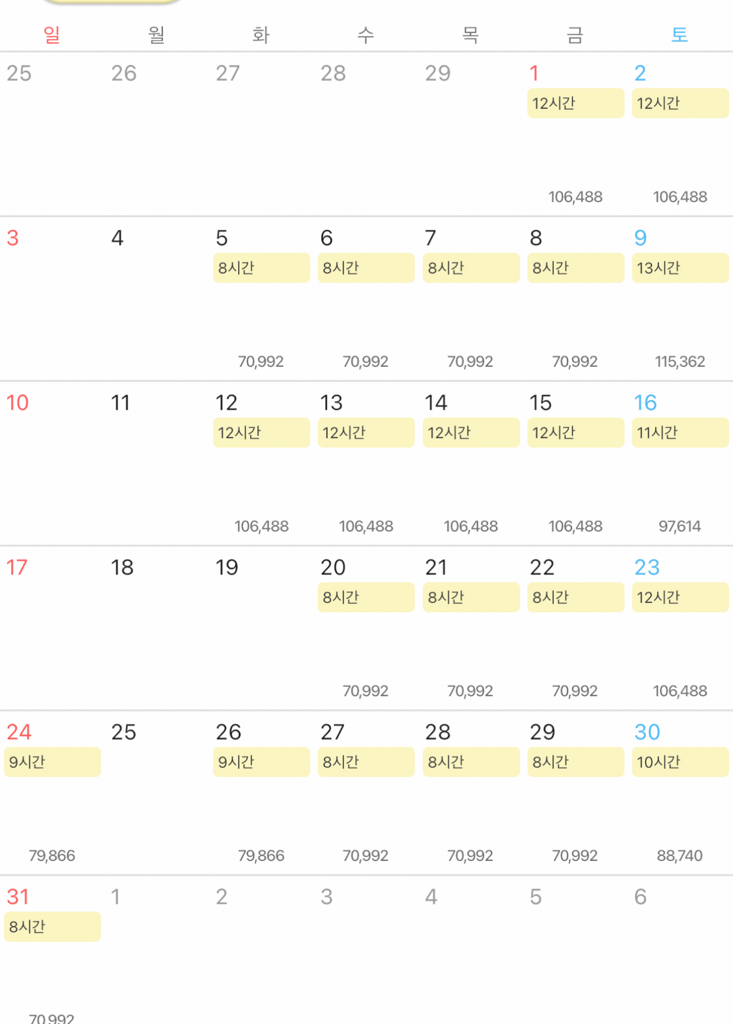Tap the 일 weekday header
This screenshot has width=733, height=1024.
[52, 35]
